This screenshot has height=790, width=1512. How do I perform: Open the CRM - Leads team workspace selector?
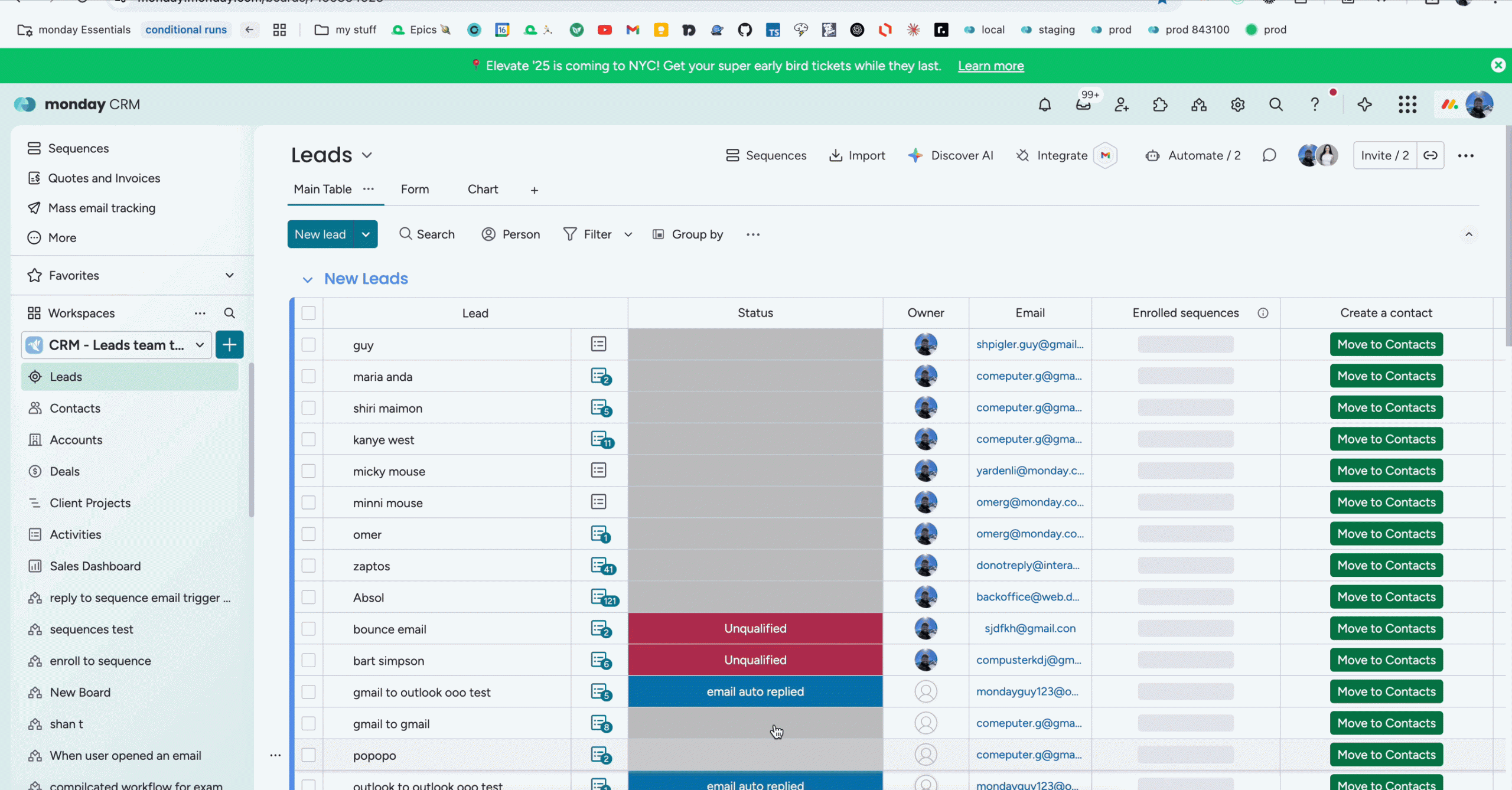pos(116,345)
